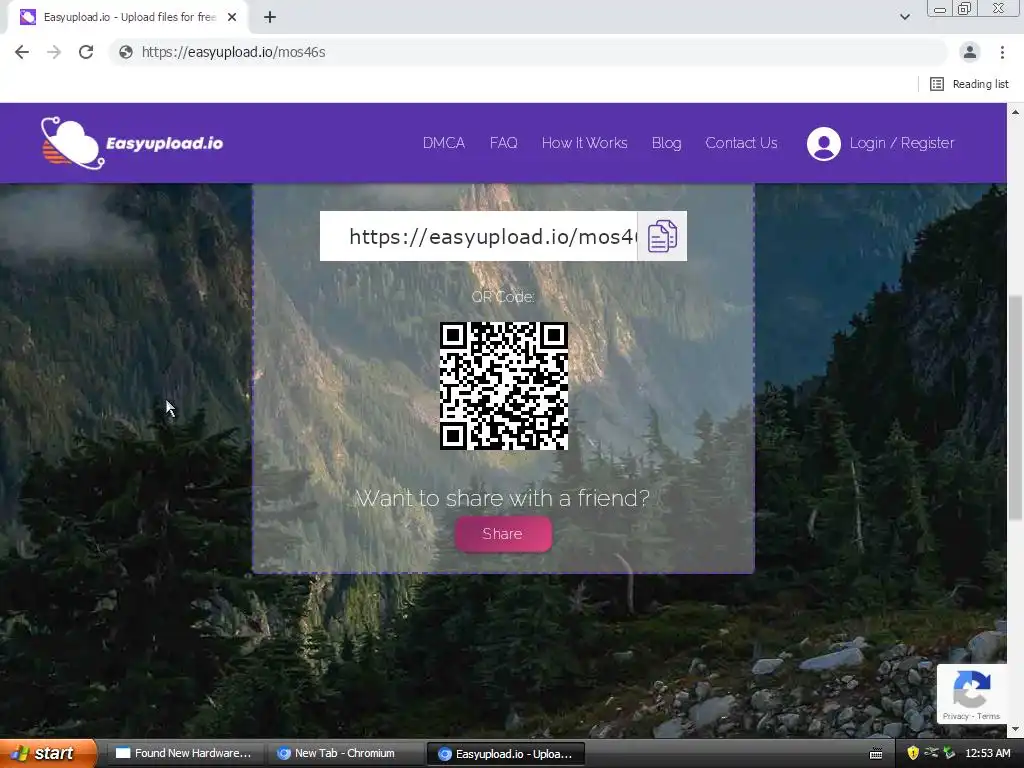Open the Chromium three-dot menu
This screenshot has width=1024, height=768.
pyautogui.click(x=1002, y=52)
